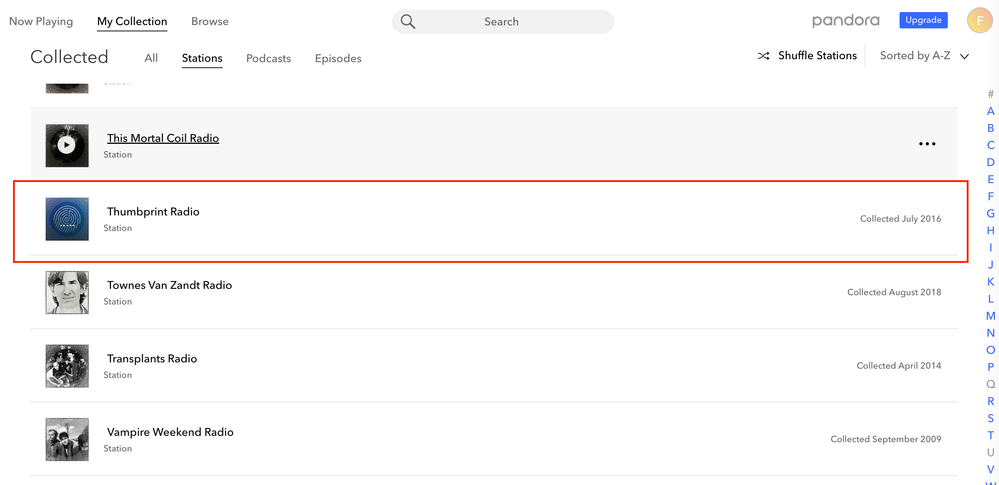The width and height of the screenshot is (999, 485).
Task: Switch to the Podcasts filter
Action: click(268, 58)
